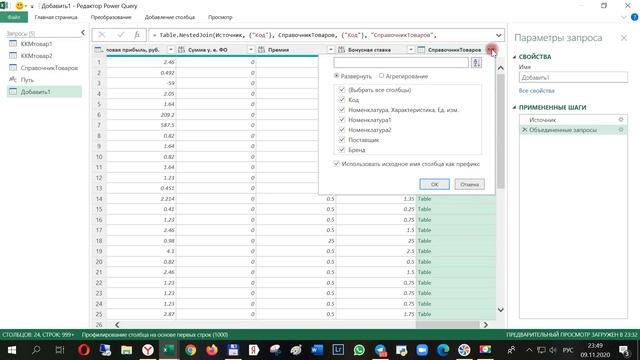Select the Агрегирование radio button
Screen dimensions: 640x360
coord(381,76)
